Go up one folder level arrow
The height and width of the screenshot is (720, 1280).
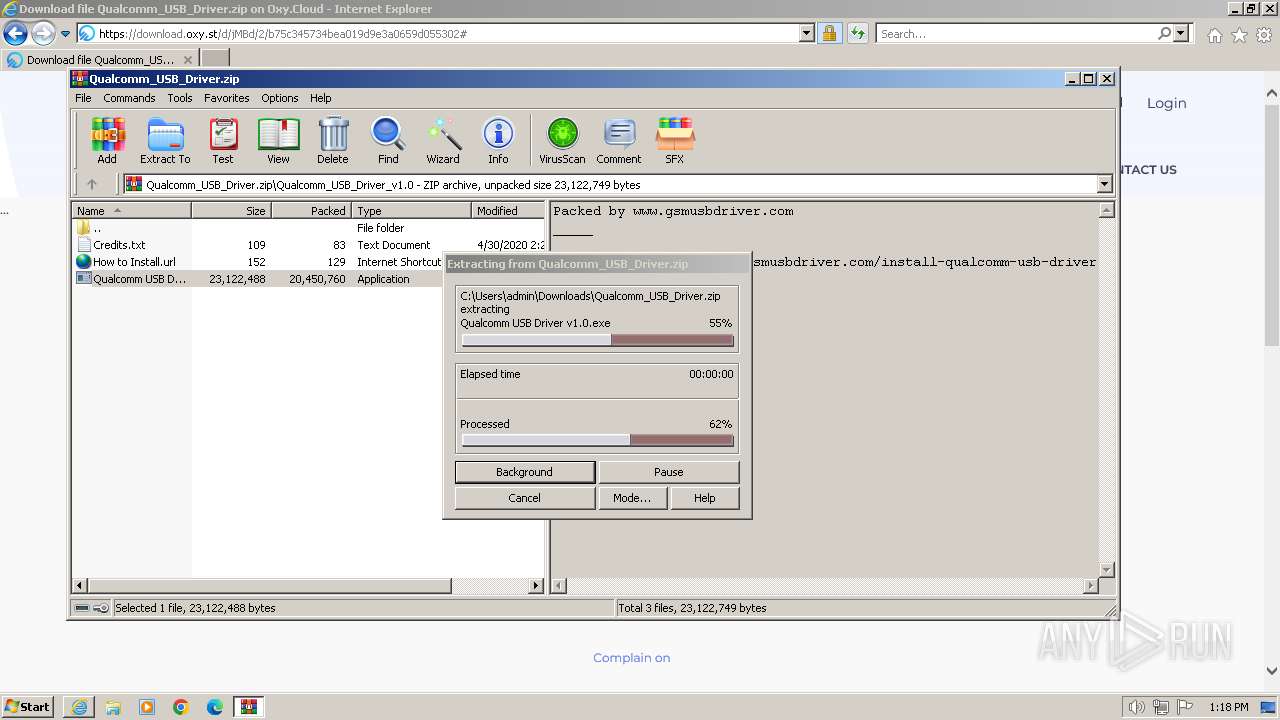92,184
